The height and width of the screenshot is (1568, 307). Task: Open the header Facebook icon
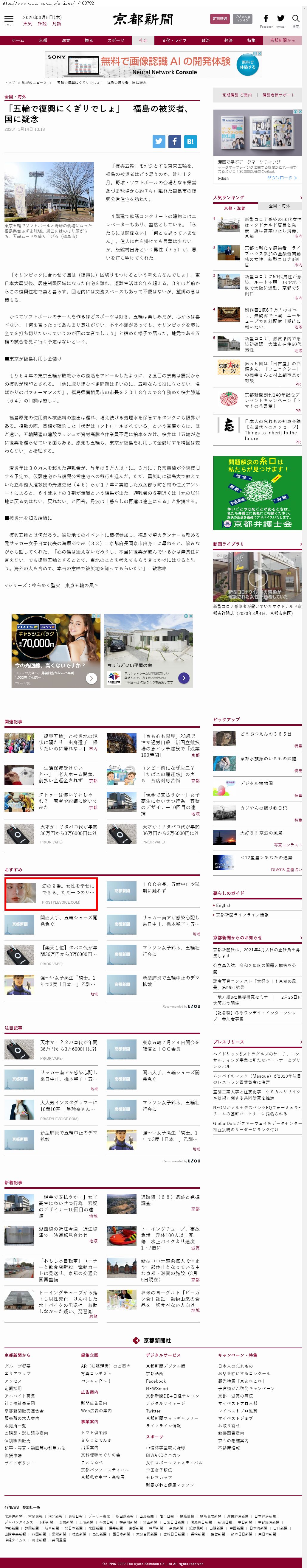click(266, 19)
